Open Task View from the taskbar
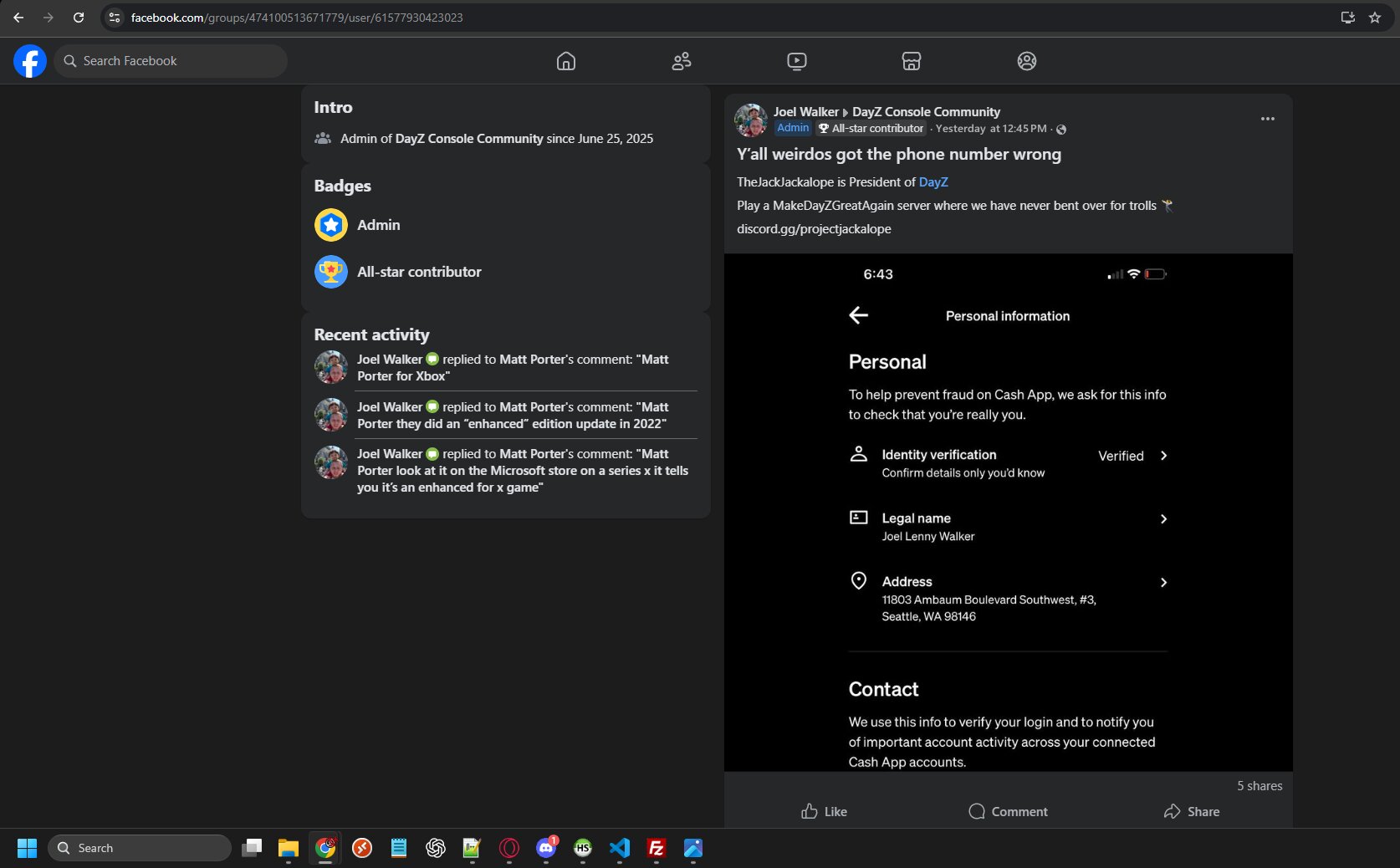1400x868 pixels. click(252, 848)
